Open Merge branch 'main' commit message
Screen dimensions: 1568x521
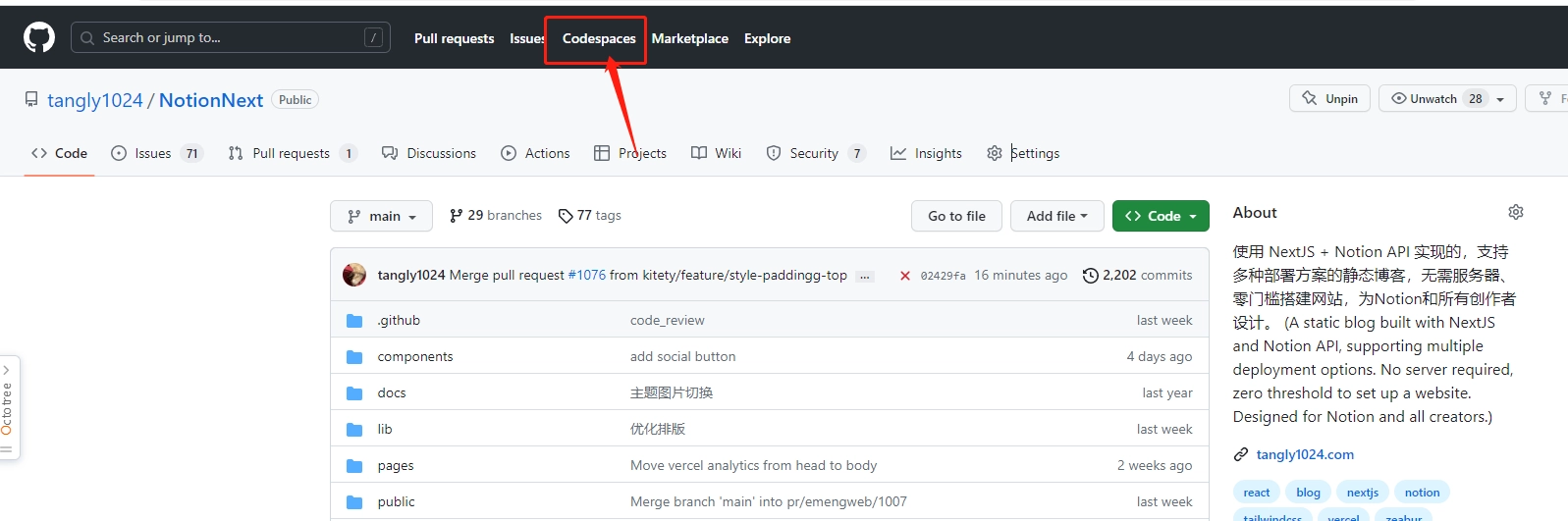pos(769,501)
